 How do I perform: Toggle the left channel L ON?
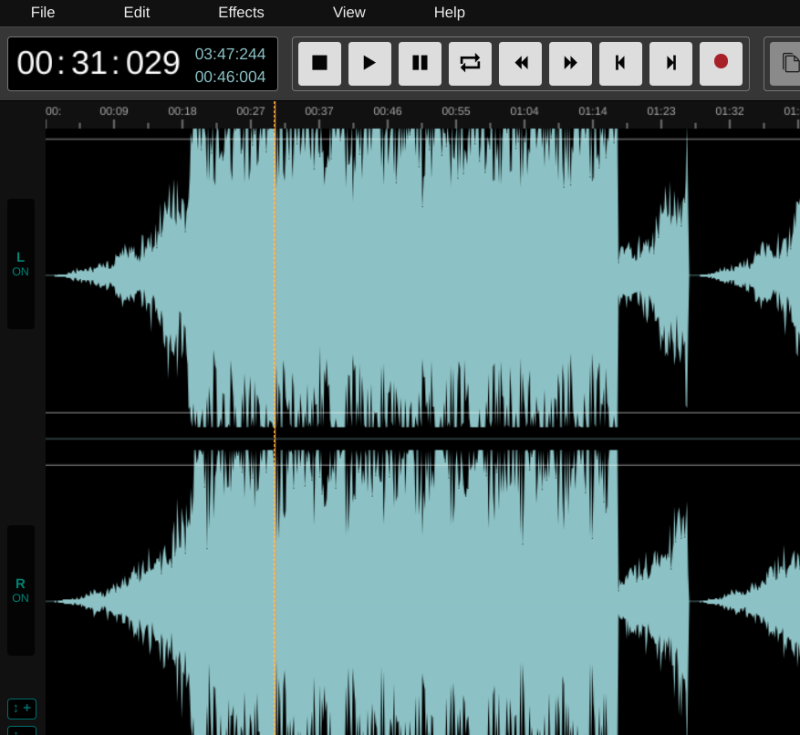coord(21,264)
